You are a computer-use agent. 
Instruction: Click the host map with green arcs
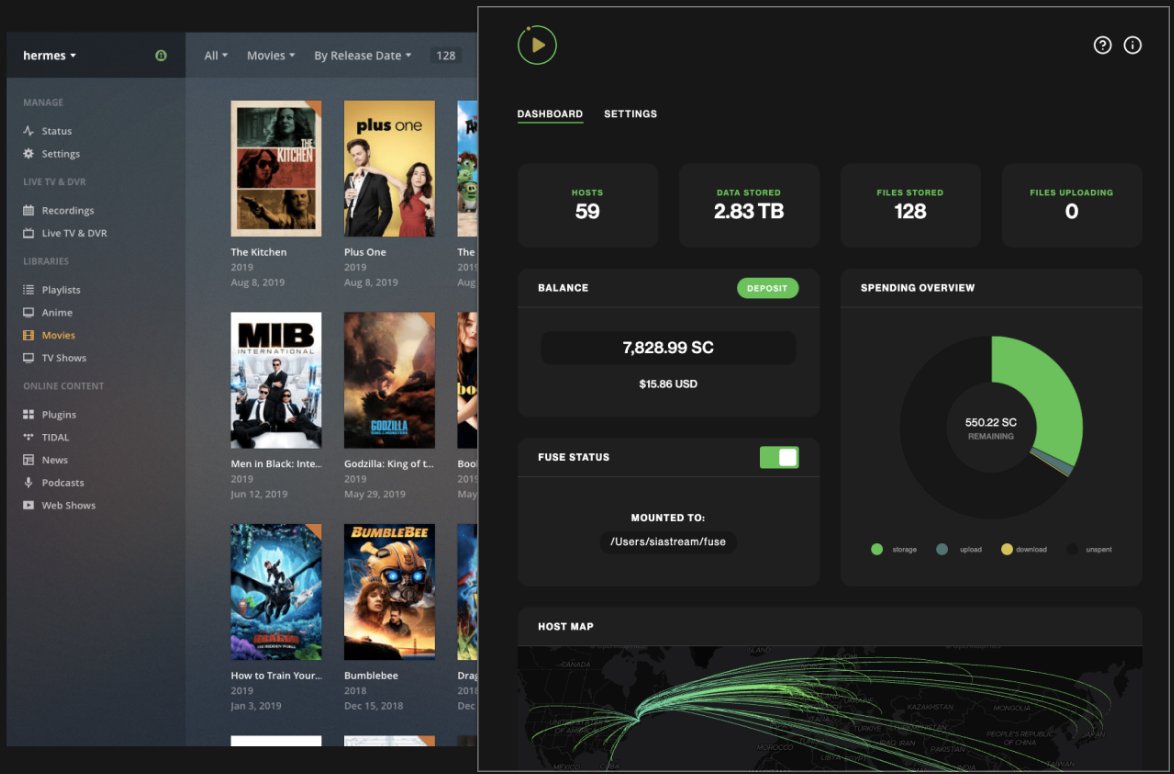(830, 708)
